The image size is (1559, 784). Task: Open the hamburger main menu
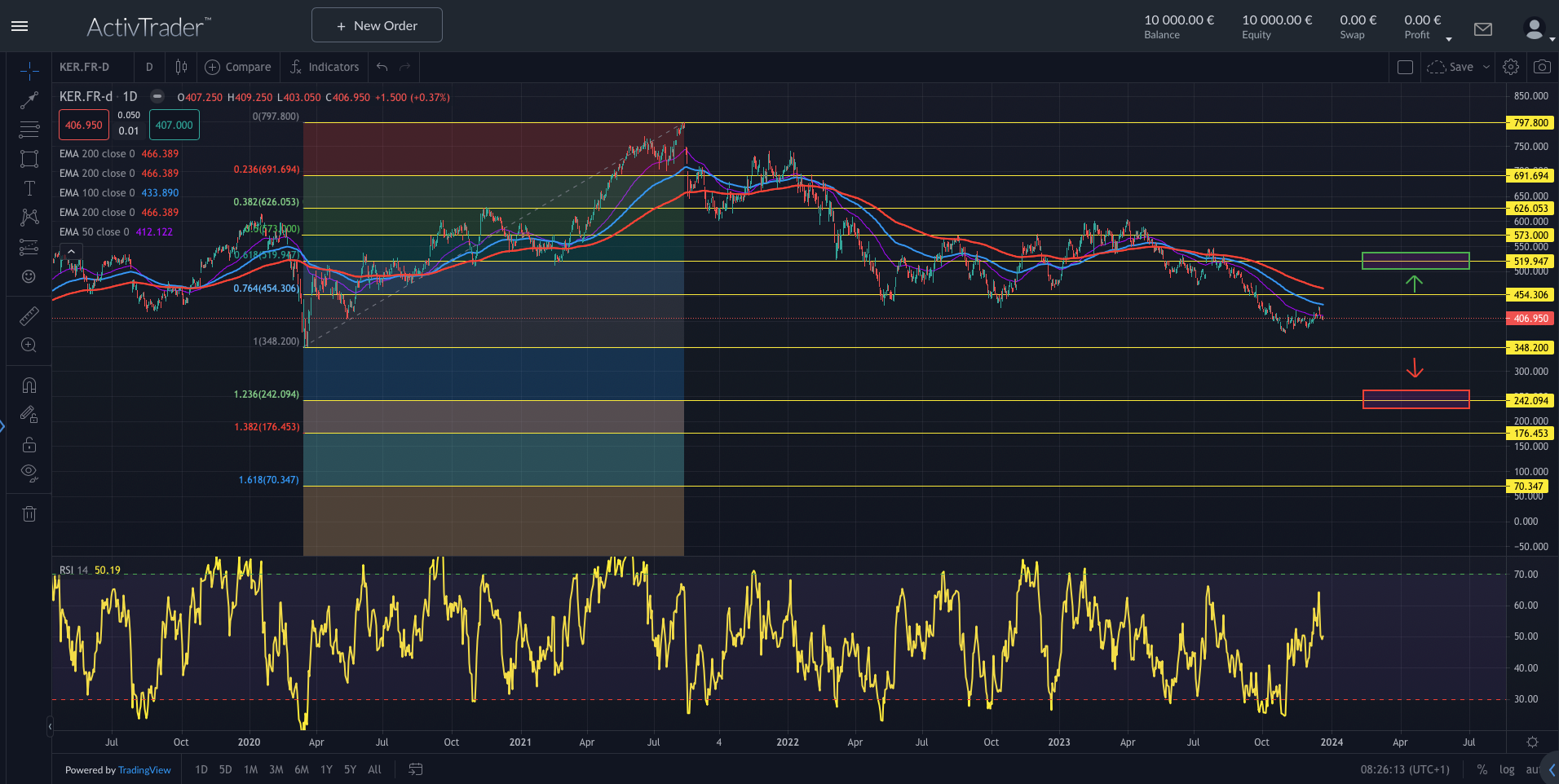tap(20, 26)
